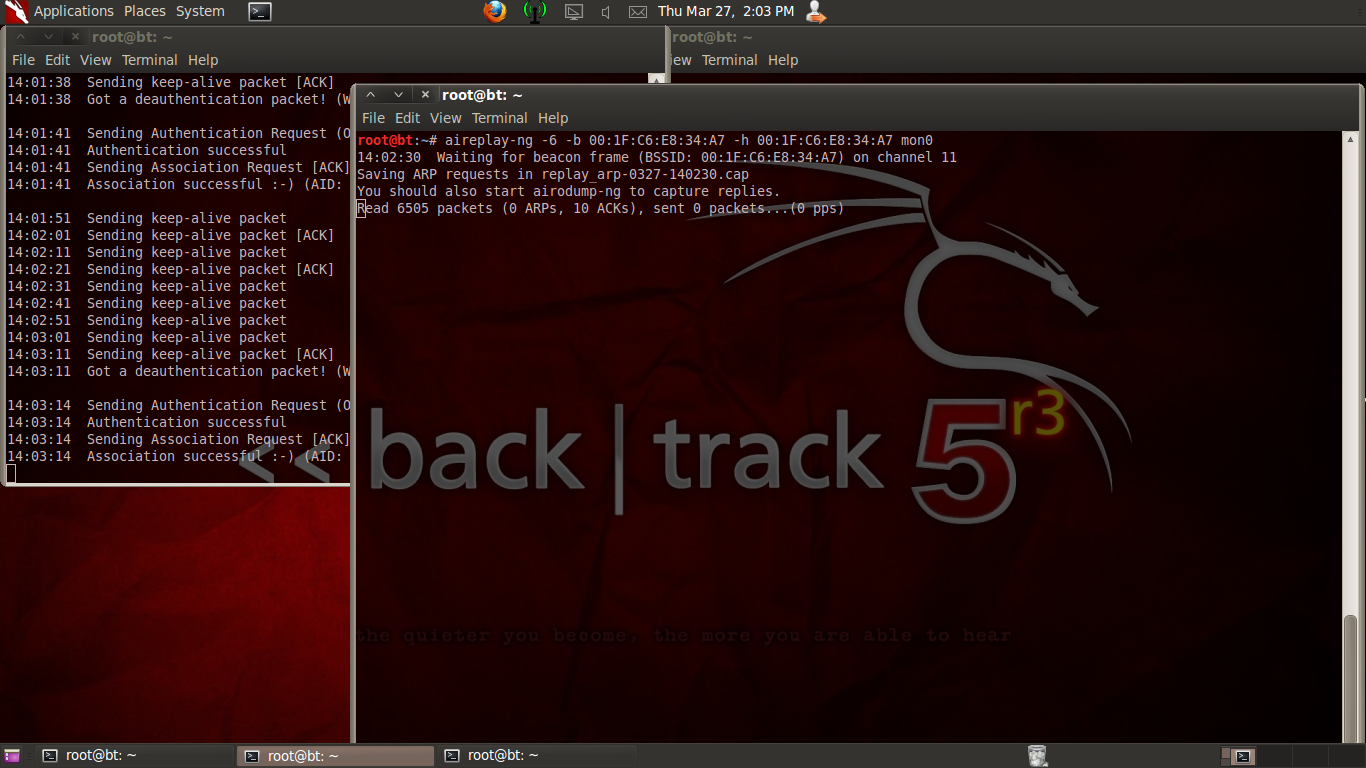Click the user account icon at the top right
The height and width of the screenshot is (768, 1366).
tap(816, 12)
